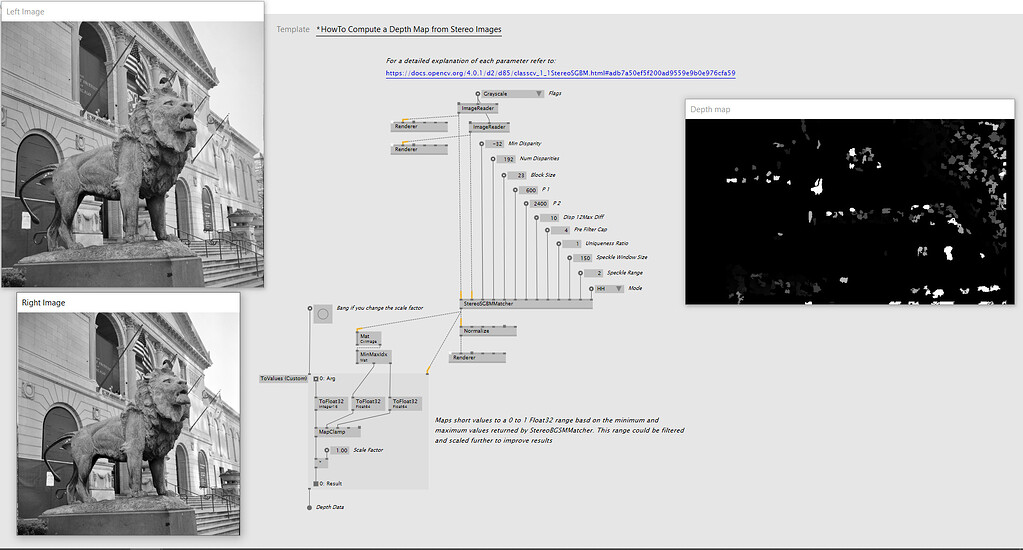The image size is (1023, 550).
Task: Select the Mat CvImage node
Action: pos(369,339)
